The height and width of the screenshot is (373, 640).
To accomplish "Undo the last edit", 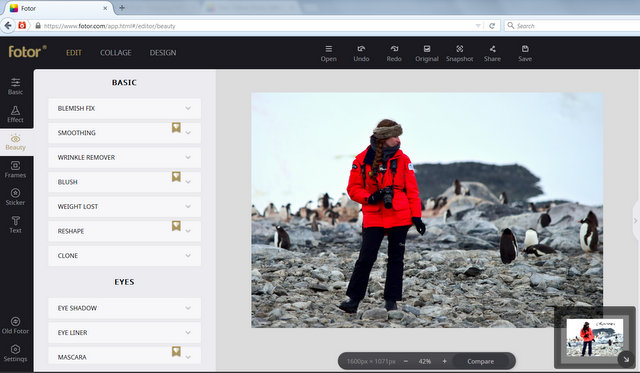I will (361, 53).
